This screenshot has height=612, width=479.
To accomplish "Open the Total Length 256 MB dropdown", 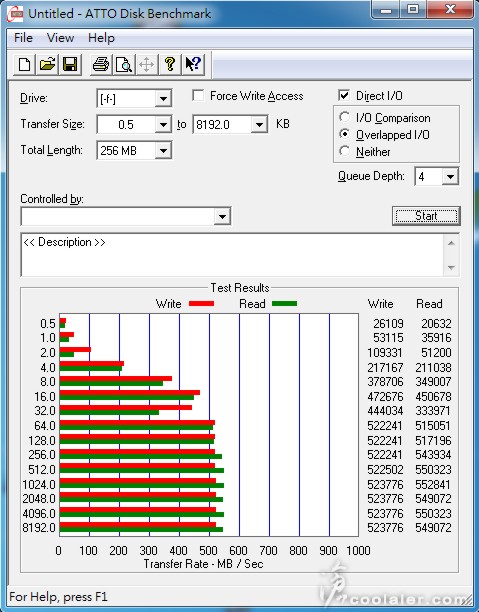I will (x=164, y=151).
